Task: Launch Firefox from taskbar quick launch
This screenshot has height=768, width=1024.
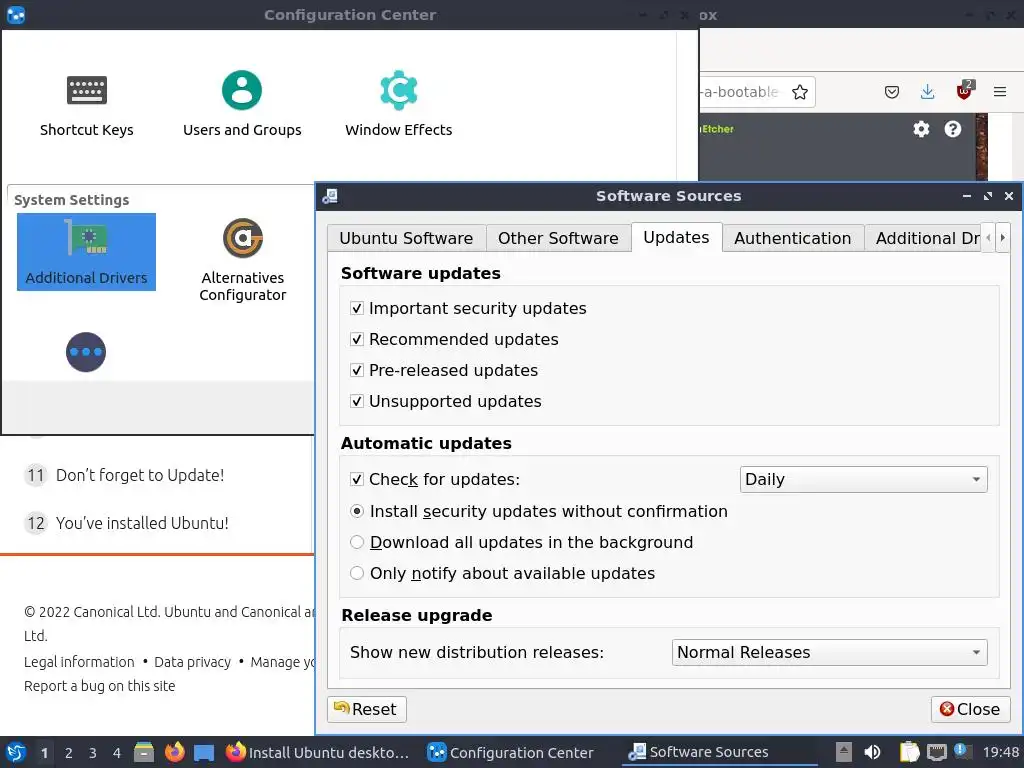Action: click(x=174, y=752)
